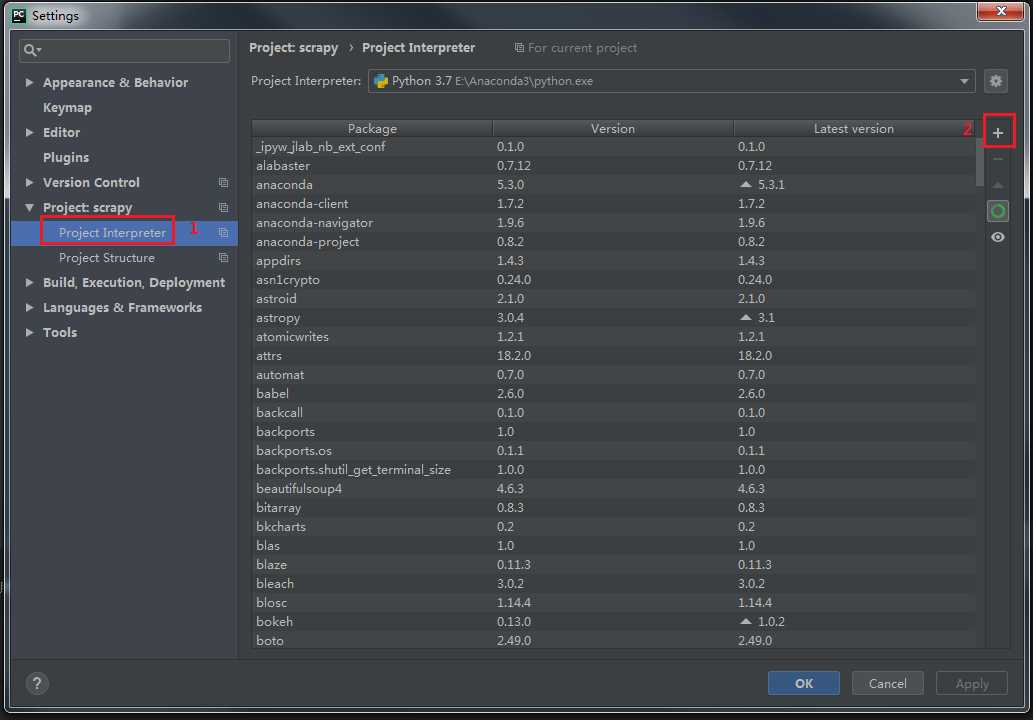The width and height of the screenshot is (1036, 720).
Task: Click the upgrade arrow next to bokeh 1.0.2
Action: [x=746, y=622]
